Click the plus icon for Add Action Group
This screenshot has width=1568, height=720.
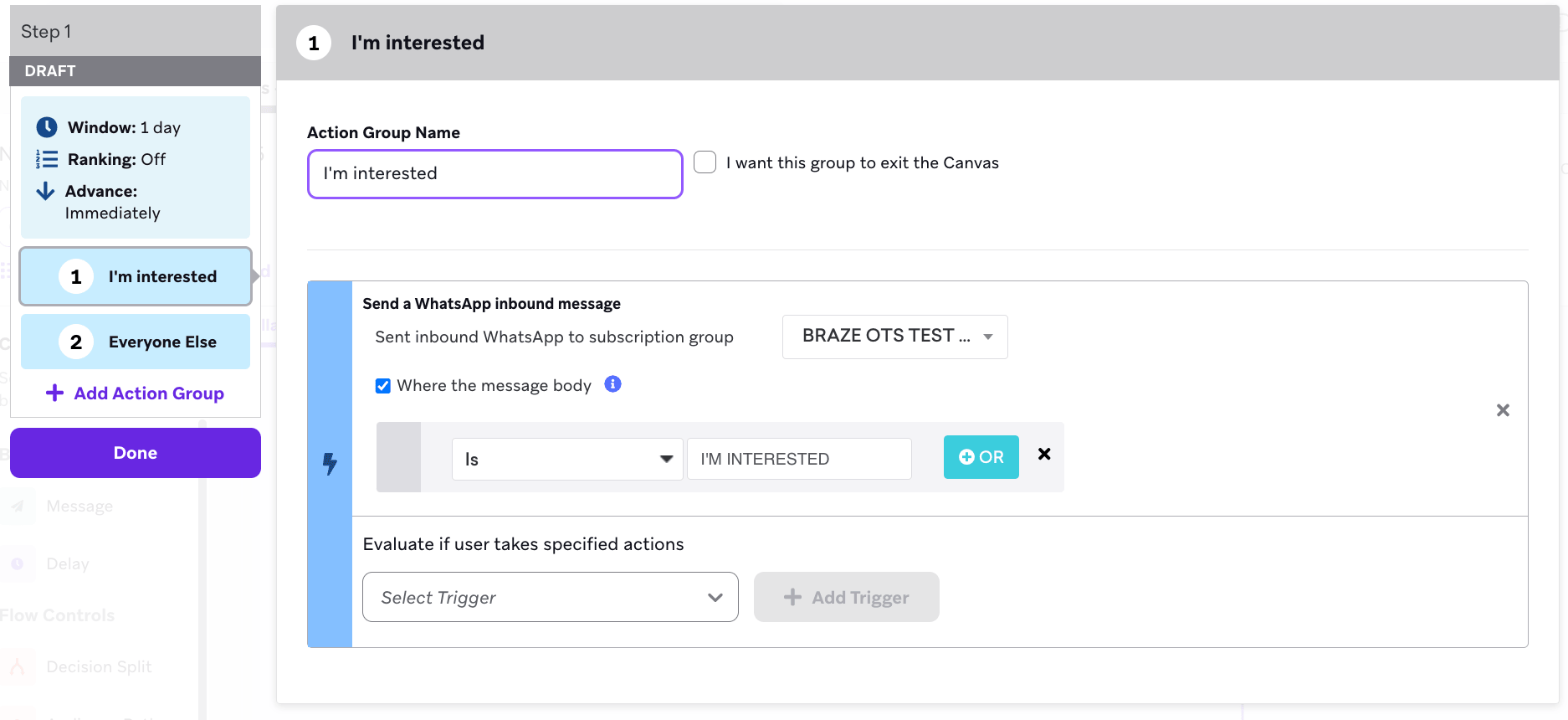pos(54,393)
